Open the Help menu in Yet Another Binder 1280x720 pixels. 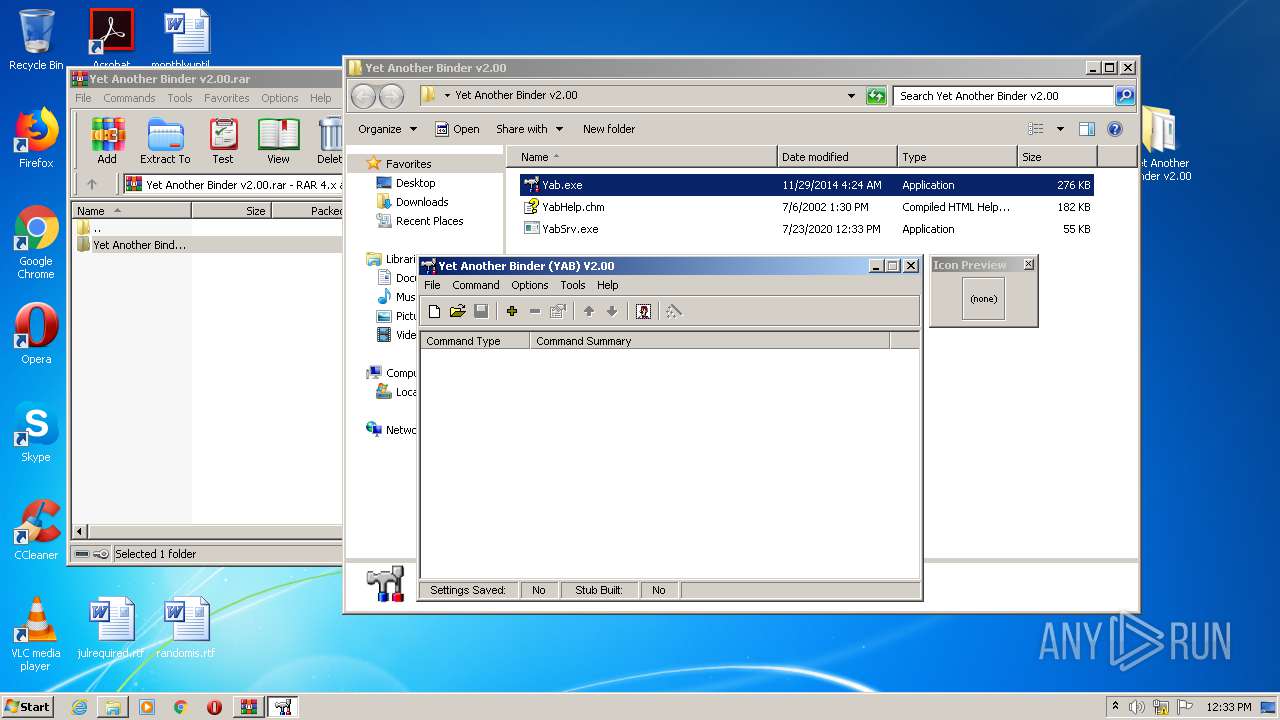[608, 285]
